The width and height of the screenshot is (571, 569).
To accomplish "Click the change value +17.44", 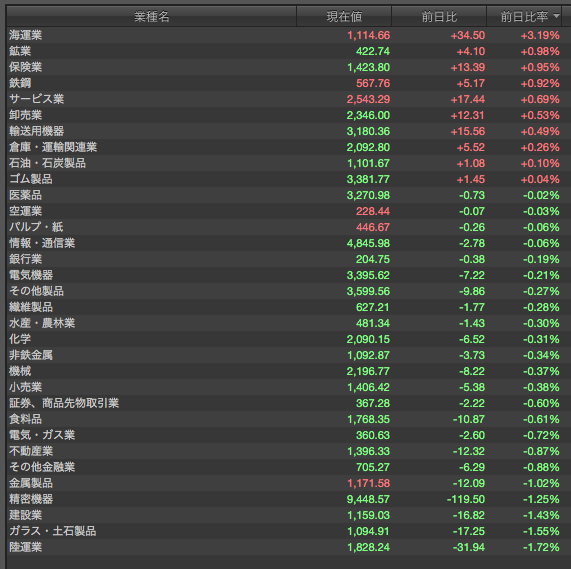I will (x=468, y=99).
